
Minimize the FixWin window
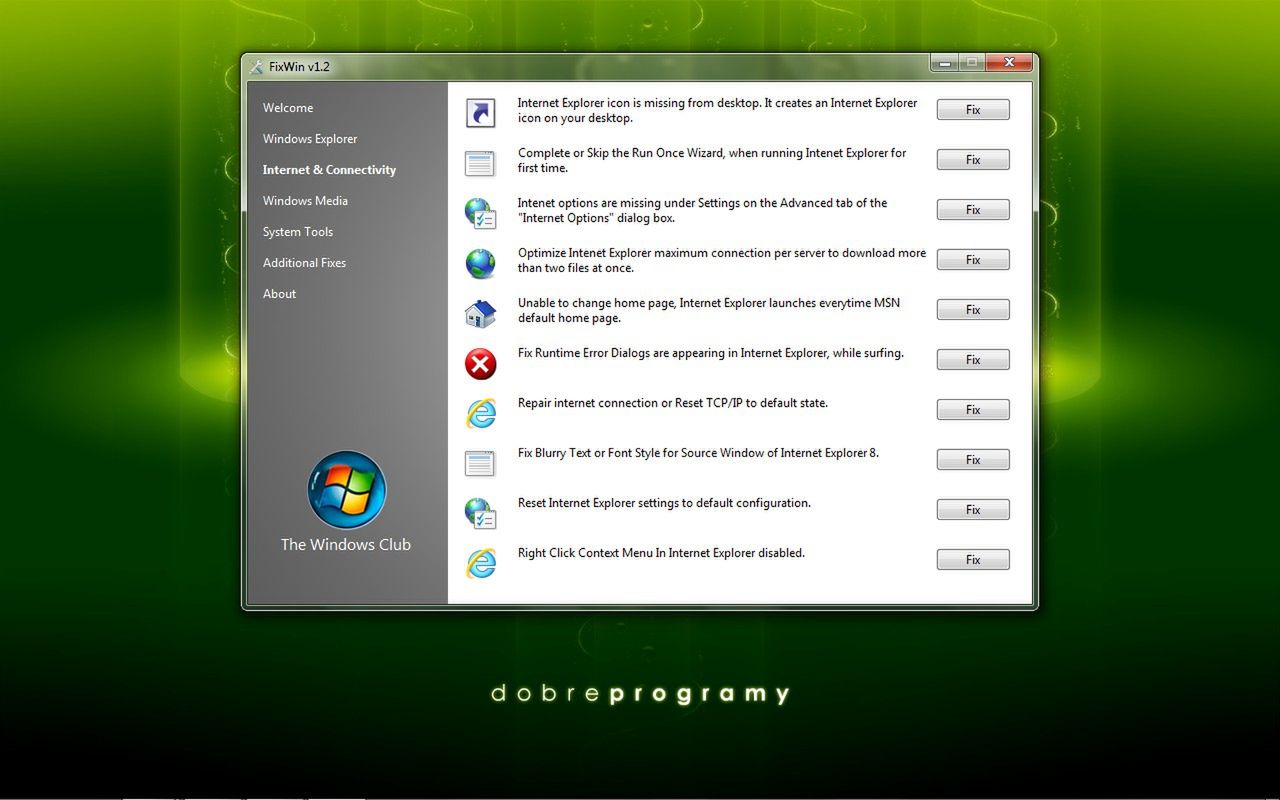click(944, 62)
